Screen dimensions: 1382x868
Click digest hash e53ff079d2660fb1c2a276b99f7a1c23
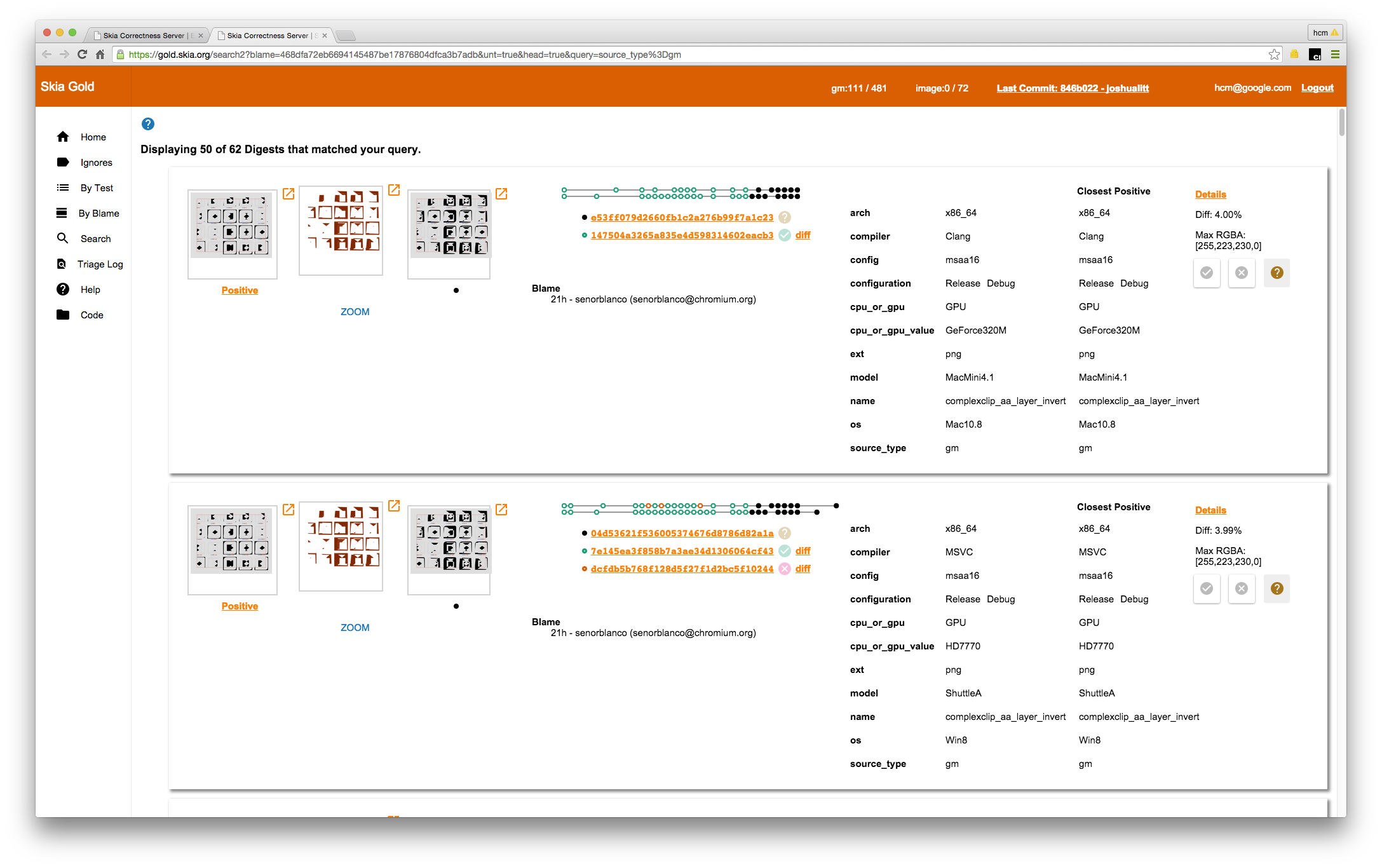pos(682,217)
